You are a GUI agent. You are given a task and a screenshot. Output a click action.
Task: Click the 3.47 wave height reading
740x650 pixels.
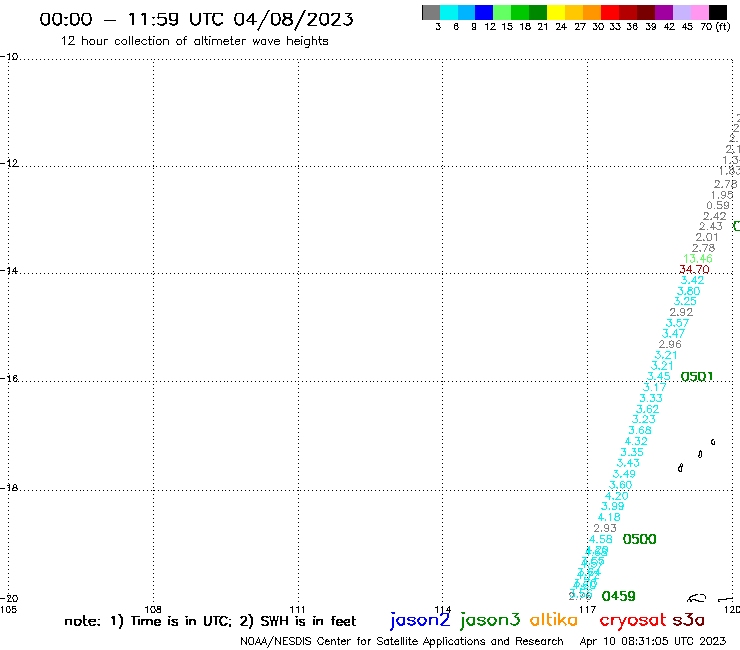[673, 333]
